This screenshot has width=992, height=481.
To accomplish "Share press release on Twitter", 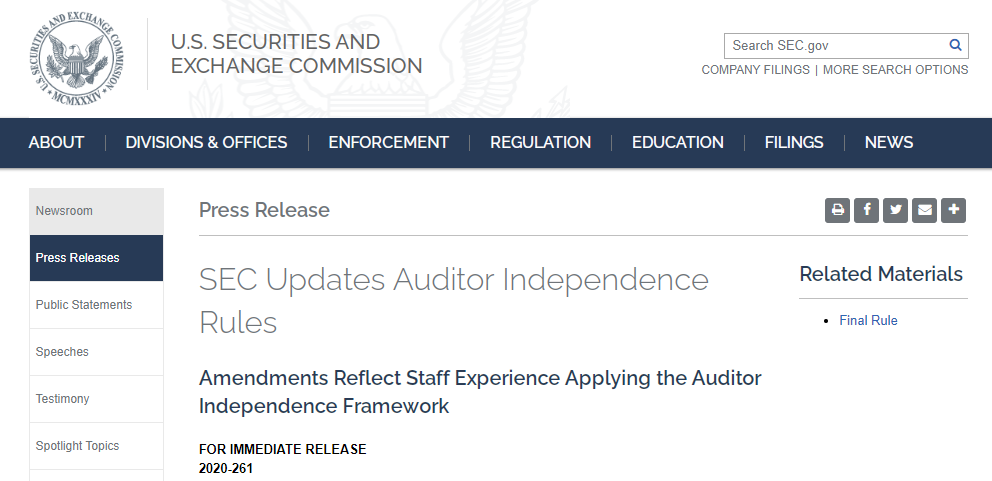I will click(x=896, y=210).
